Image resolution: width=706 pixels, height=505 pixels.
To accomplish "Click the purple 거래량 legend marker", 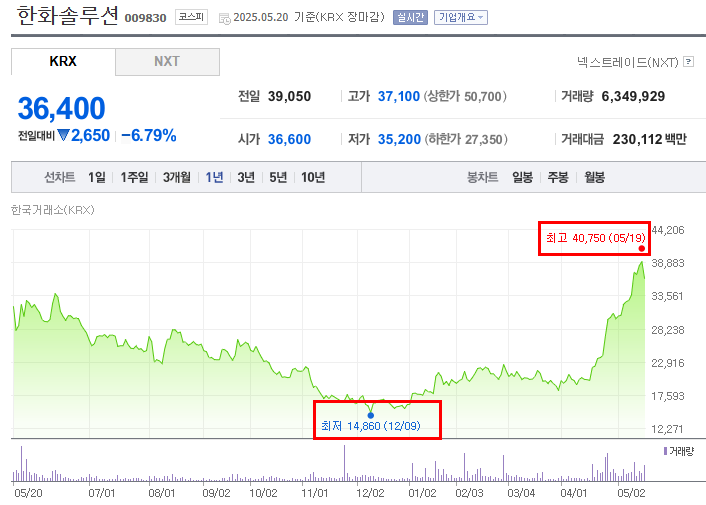I will tap(665, 451).
